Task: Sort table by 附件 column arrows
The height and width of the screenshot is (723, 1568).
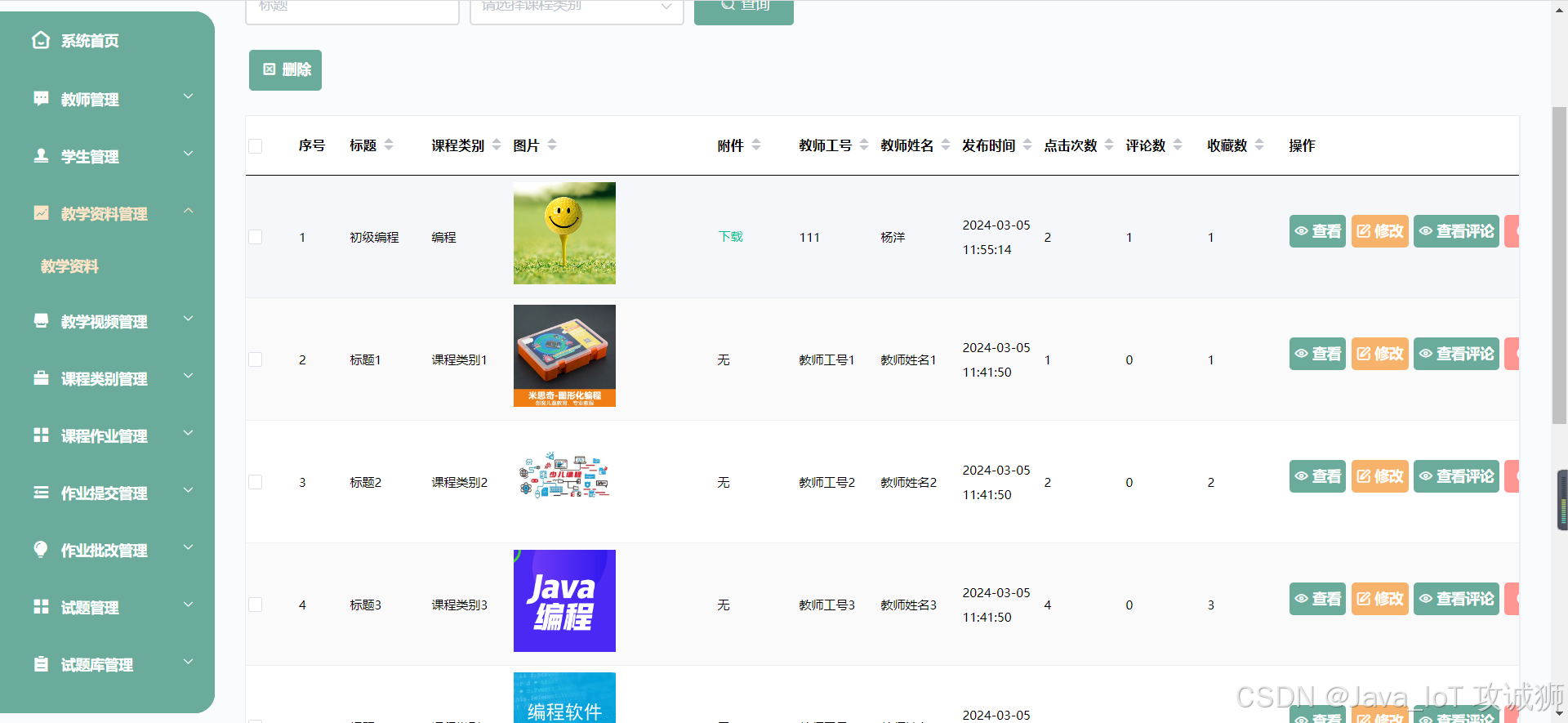Action: 756,145
